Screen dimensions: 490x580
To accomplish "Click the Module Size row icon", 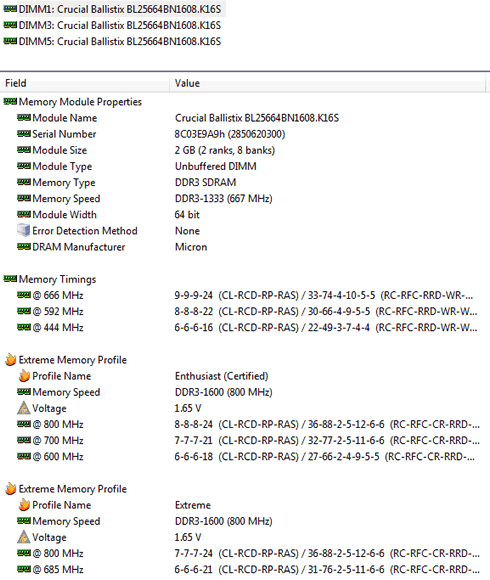I will point(24,149).
